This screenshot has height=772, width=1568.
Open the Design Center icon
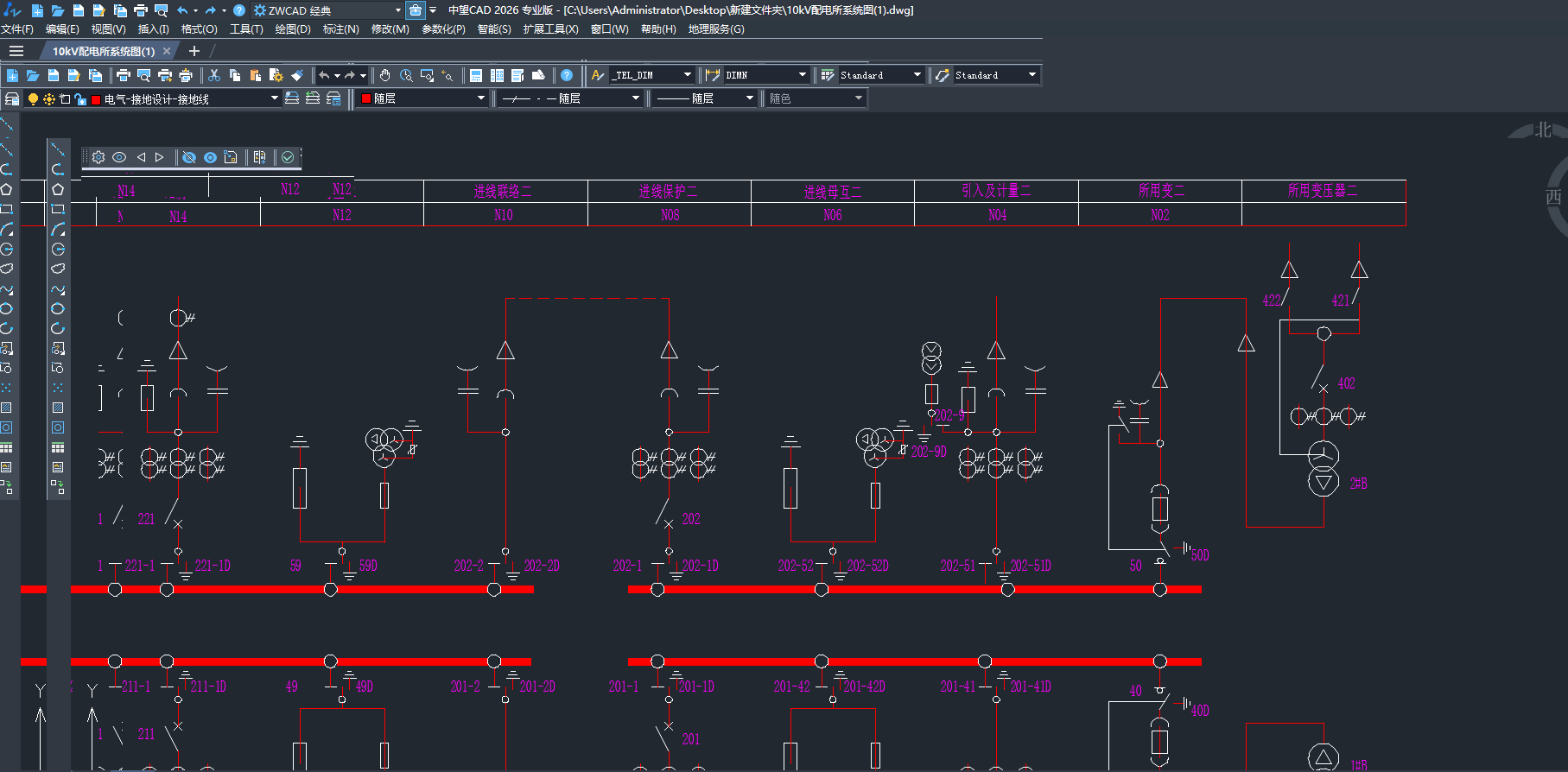[x=497, y=75]
